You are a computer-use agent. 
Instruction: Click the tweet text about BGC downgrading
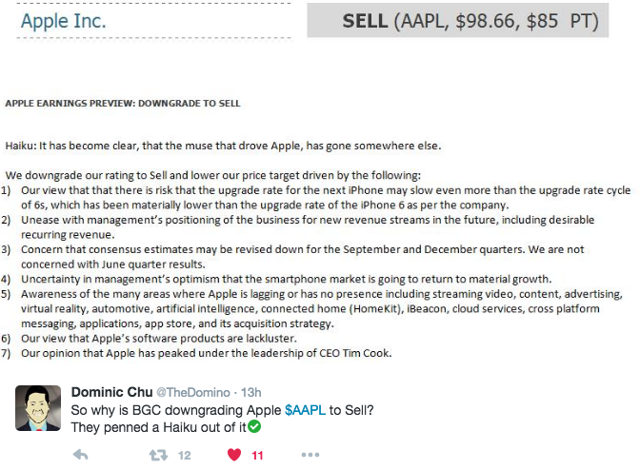pos(222,418)
